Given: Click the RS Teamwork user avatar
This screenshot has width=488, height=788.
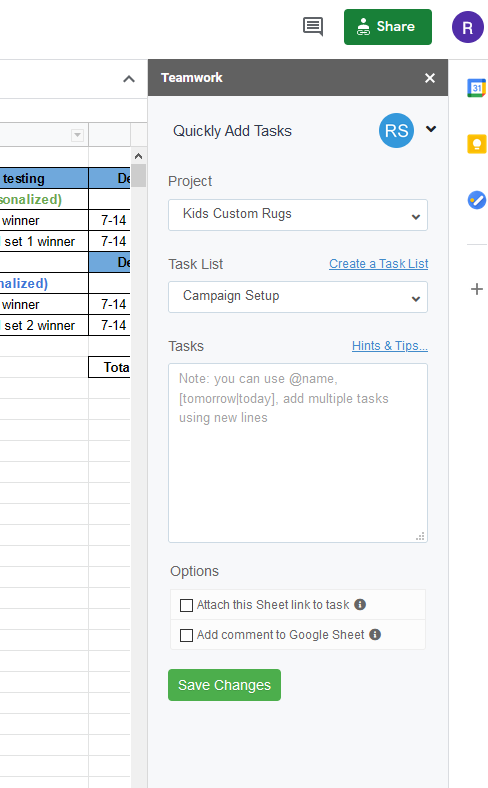Looking at the screenshot, I should [397, 131].
